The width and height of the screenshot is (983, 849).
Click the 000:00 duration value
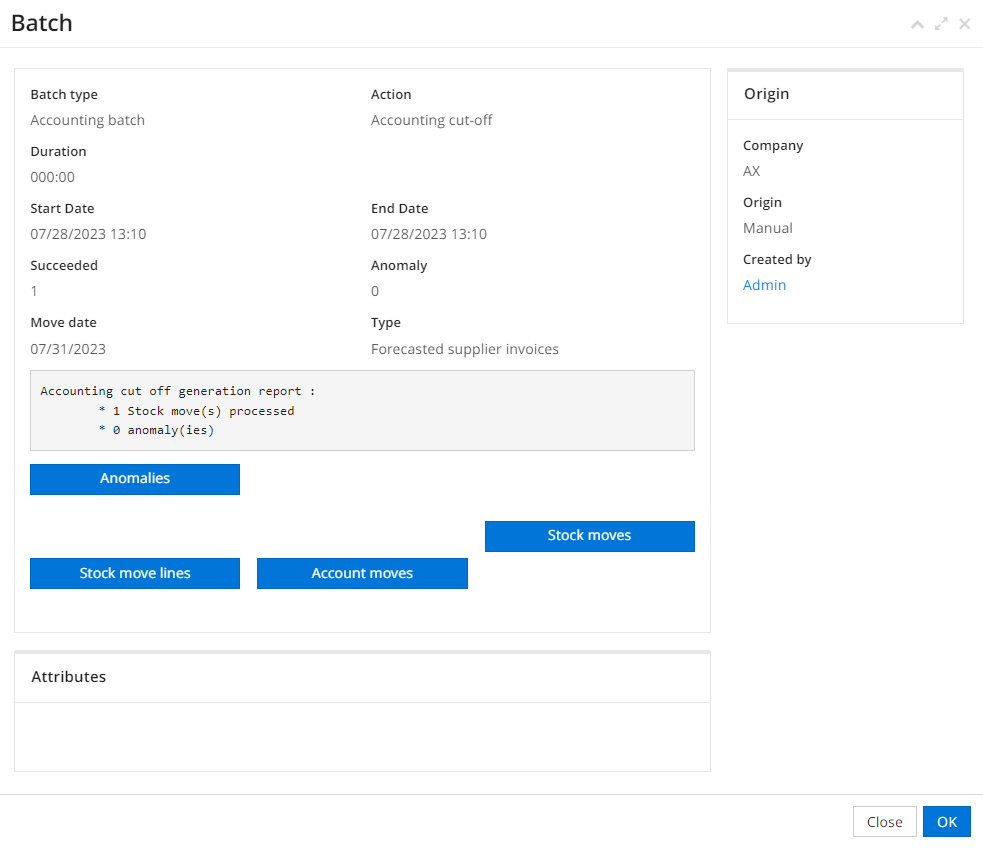[53, 177]
